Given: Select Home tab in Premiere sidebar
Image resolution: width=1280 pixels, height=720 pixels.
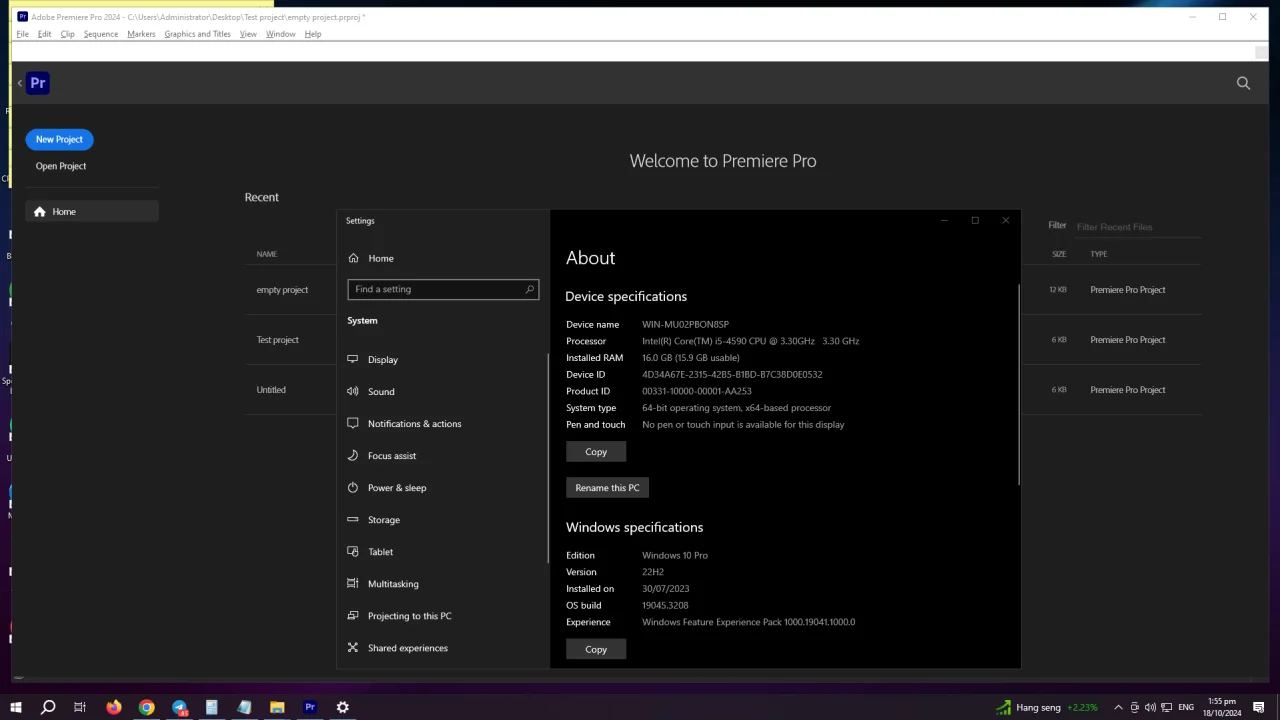Looking at the screenshot, I should pyautogui.click(x=92, y=212).
